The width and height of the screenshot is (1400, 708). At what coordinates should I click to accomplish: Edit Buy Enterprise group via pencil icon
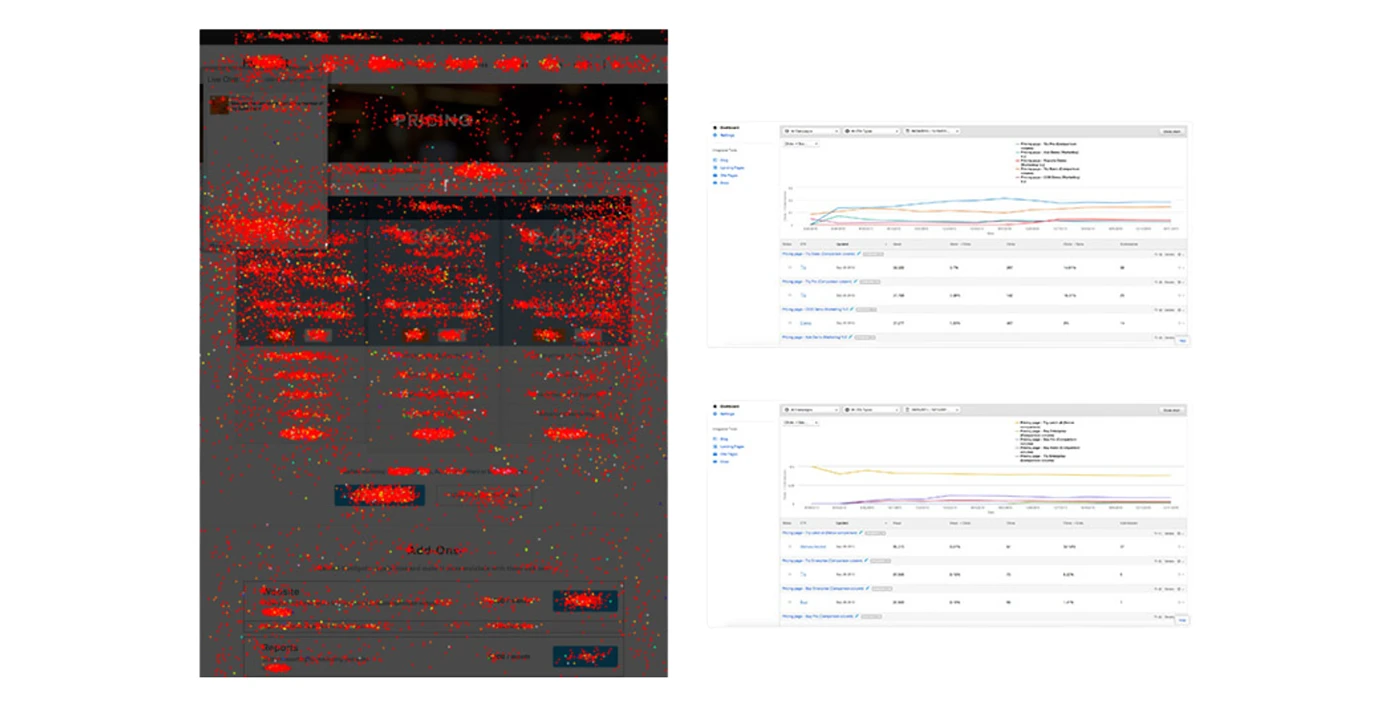point(868,588)
